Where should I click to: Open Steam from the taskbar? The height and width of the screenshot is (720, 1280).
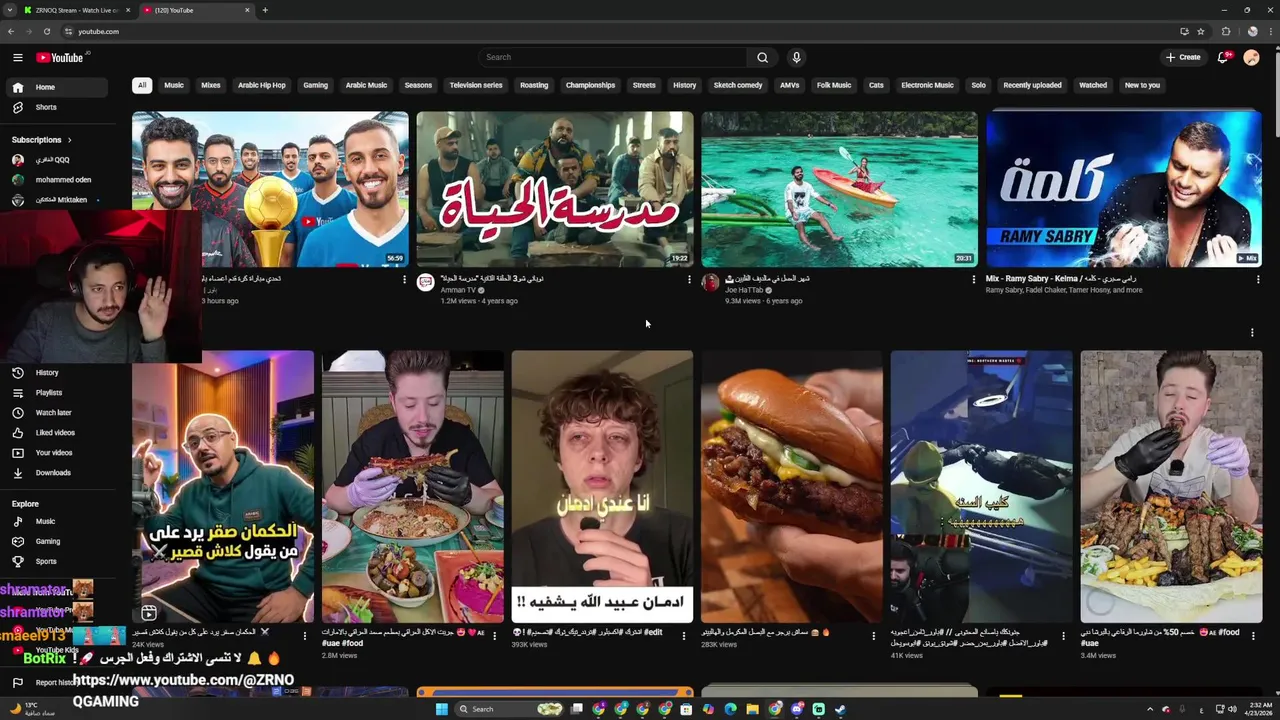pos(840,709)
